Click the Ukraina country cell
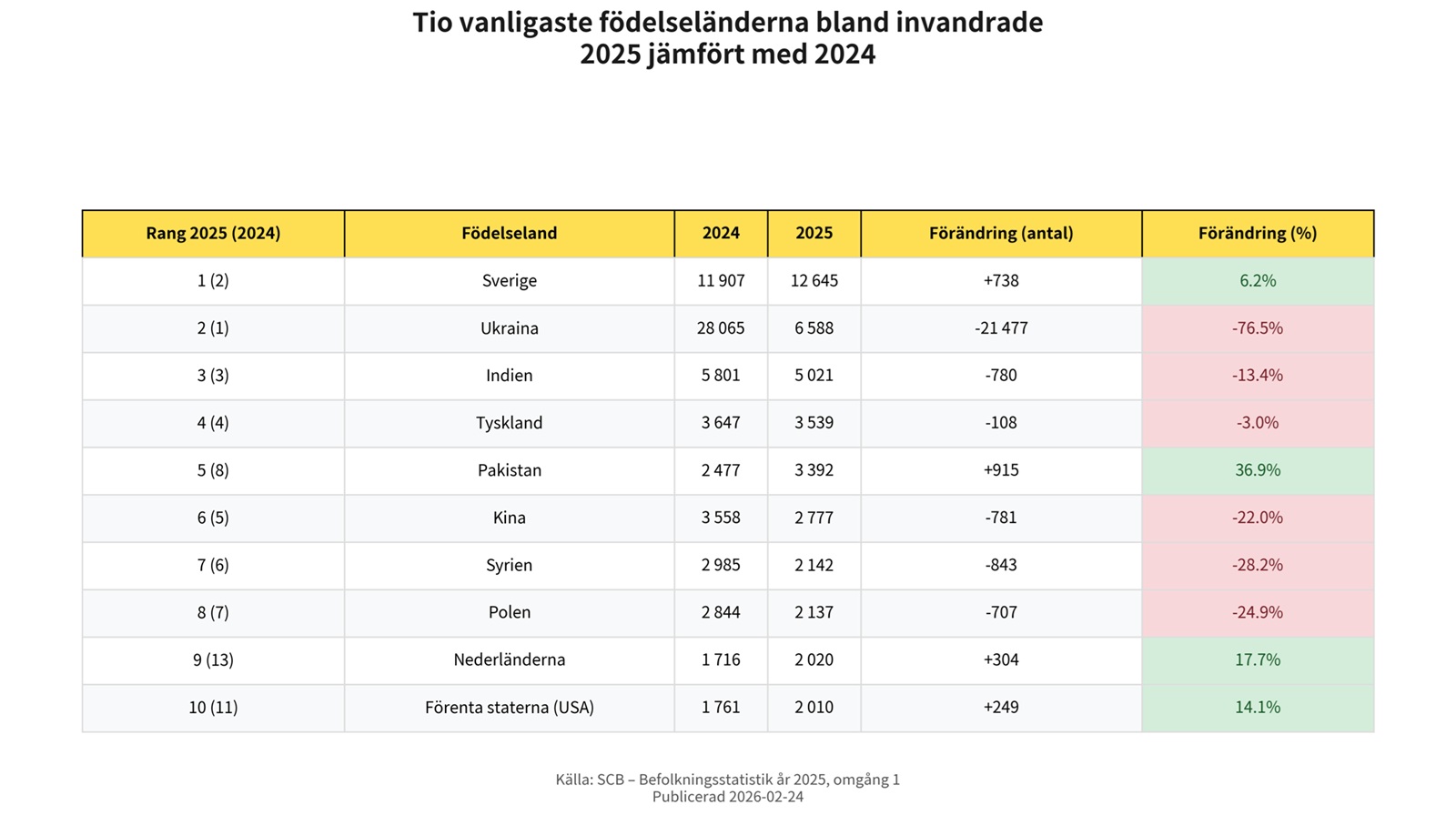 coord(509,327)
